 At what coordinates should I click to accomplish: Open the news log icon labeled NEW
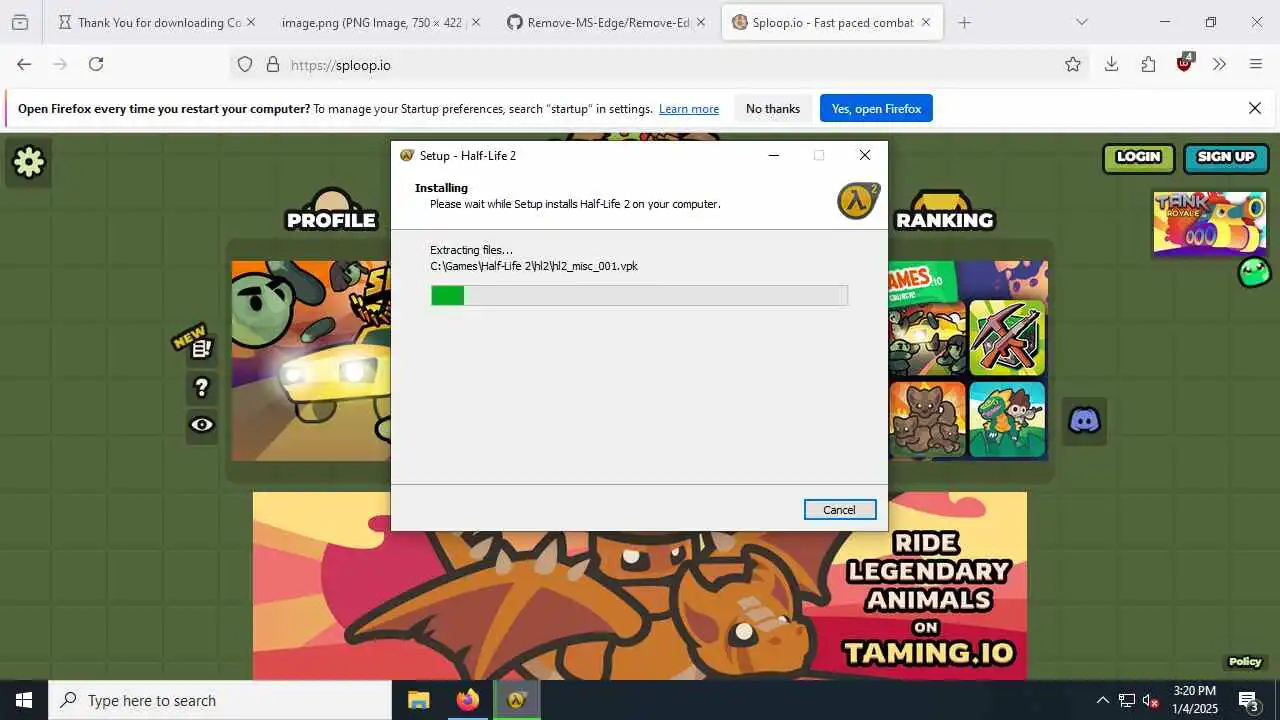coord(201,348)
